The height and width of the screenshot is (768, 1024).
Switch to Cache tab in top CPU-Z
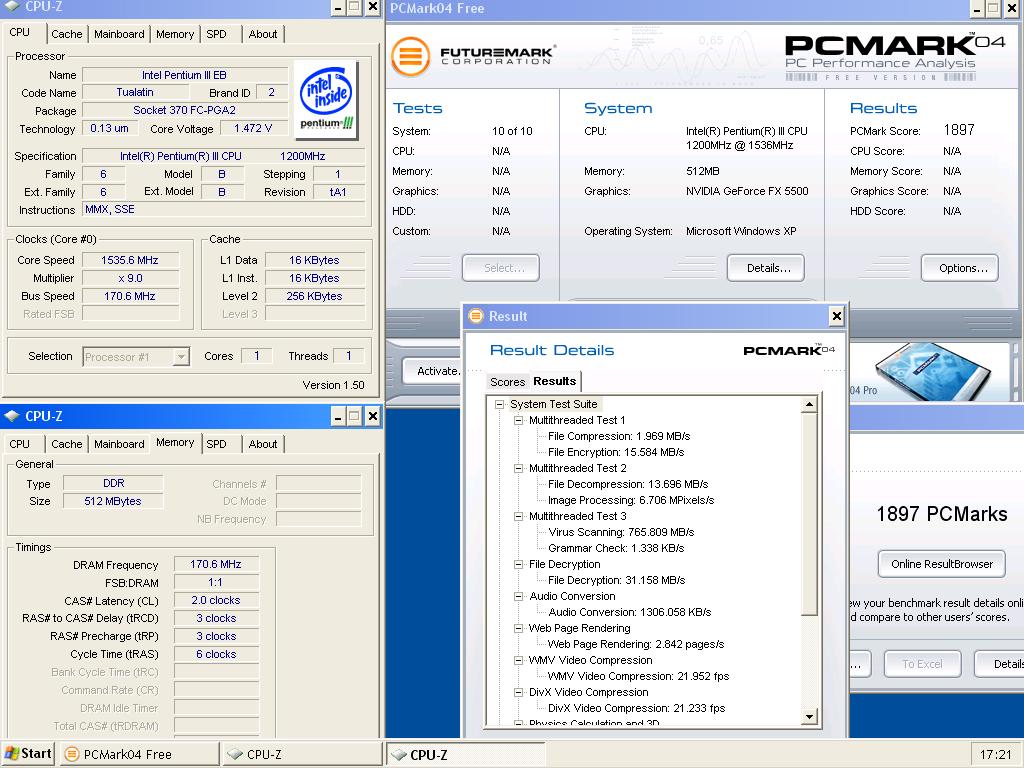tap(67, 34)
